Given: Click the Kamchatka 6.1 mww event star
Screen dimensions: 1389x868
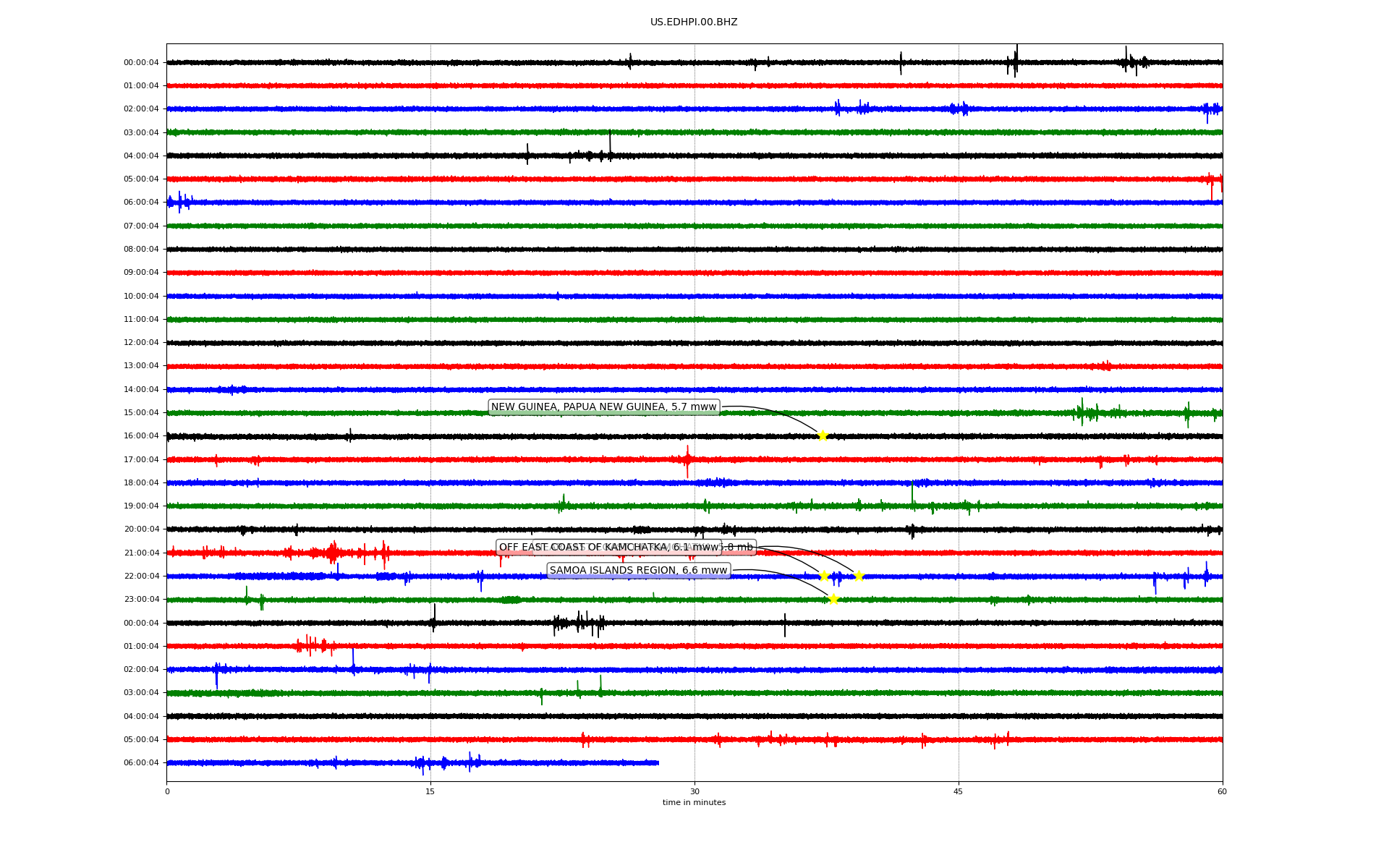Looking at the screenshot, I should coord(824,576).
